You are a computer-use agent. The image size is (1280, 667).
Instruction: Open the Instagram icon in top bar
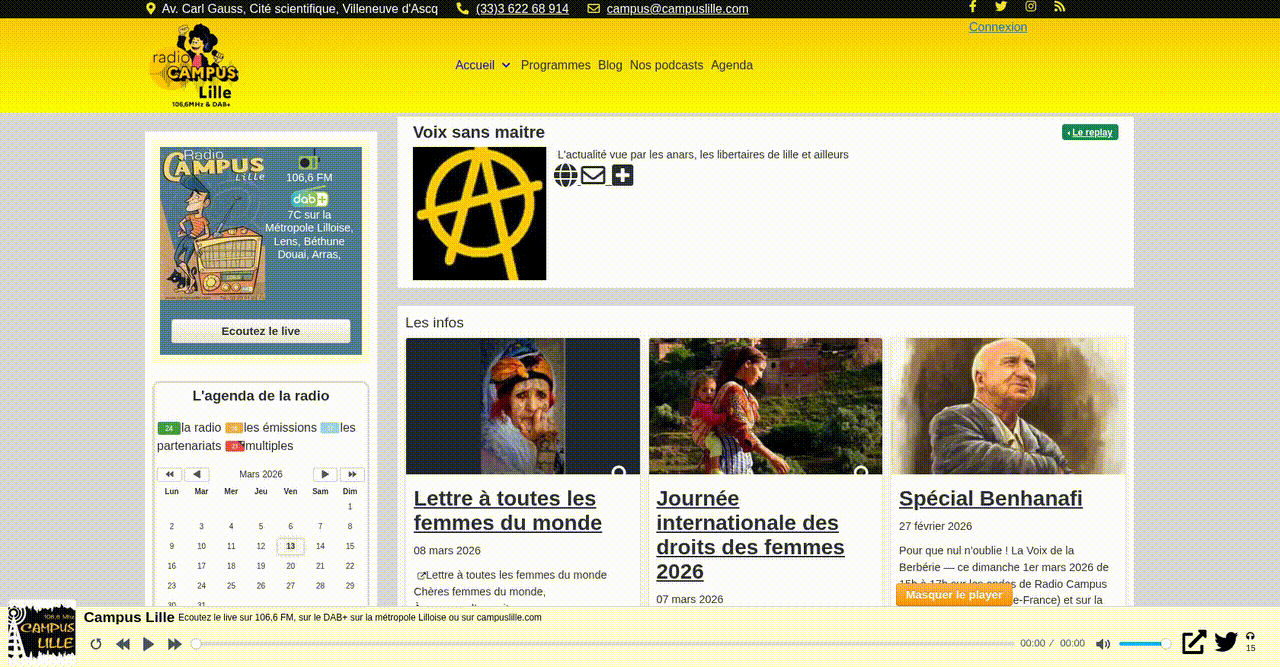(1031, 6)
